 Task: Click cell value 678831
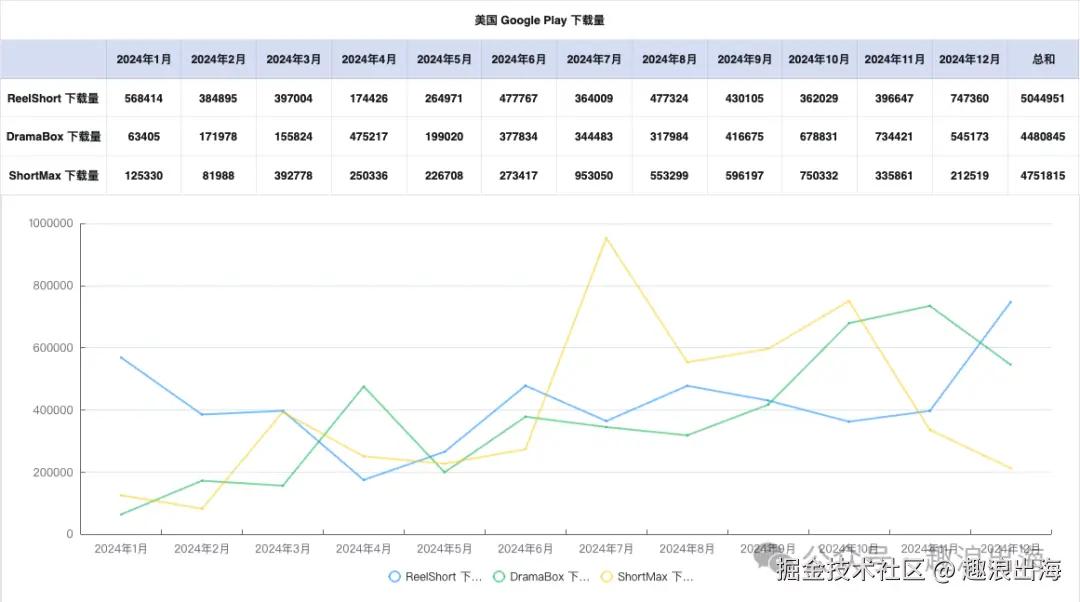(x=819, y=136)
